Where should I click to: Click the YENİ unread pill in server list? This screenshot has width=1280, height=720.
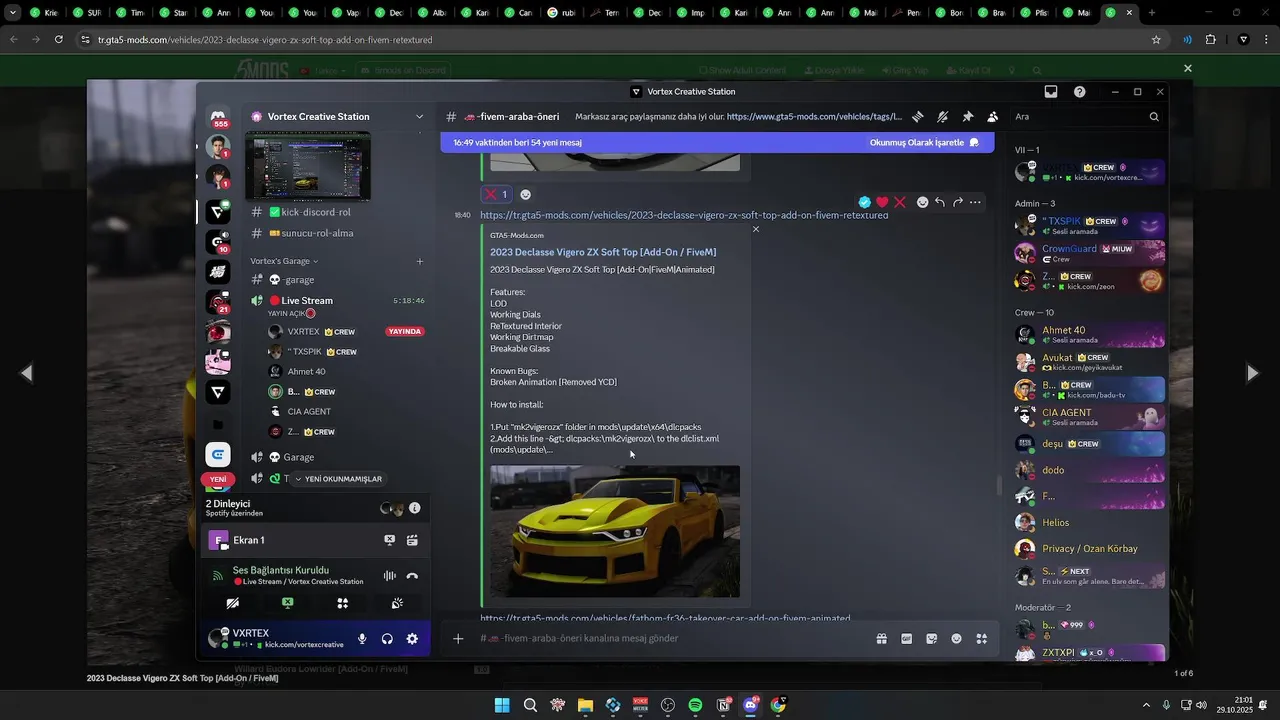(218, 479)
